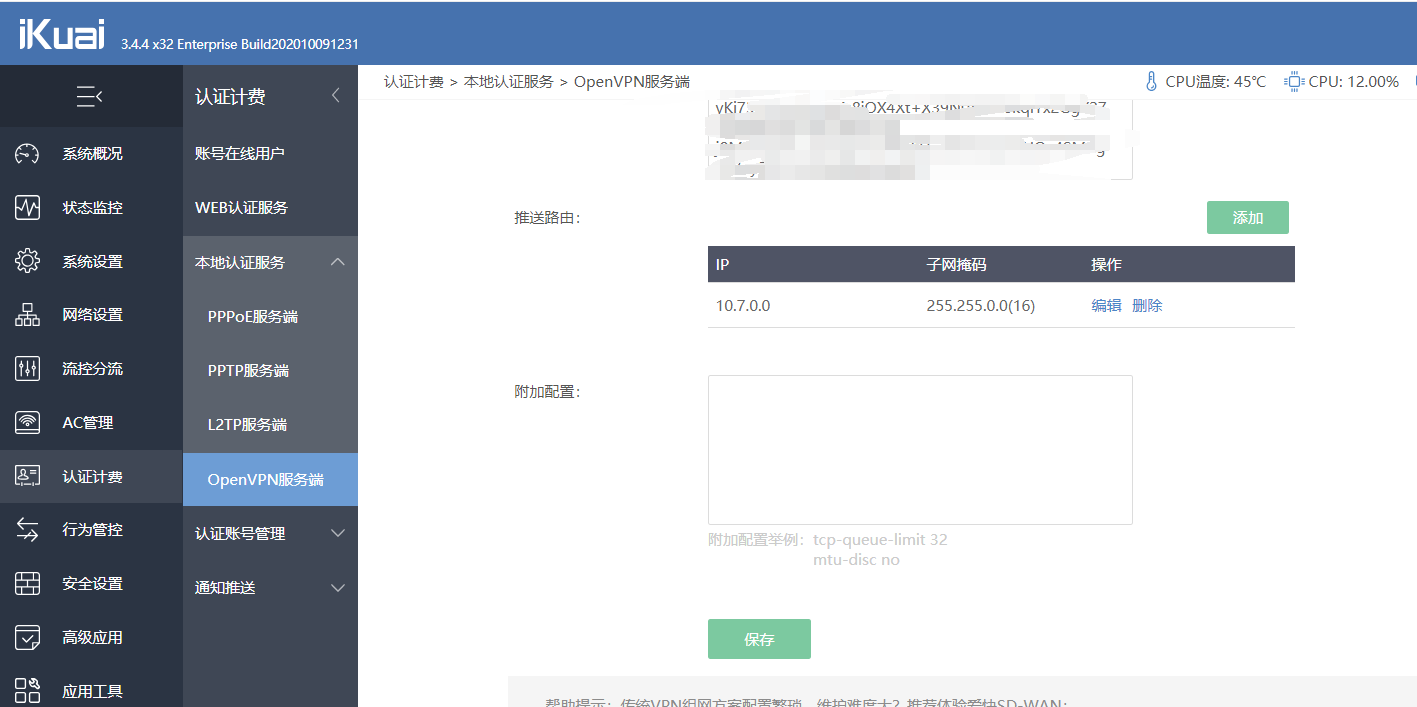This screenshot has height=707, width=1417.
Task: Open 状态监控 menu item
Action: 91,208
